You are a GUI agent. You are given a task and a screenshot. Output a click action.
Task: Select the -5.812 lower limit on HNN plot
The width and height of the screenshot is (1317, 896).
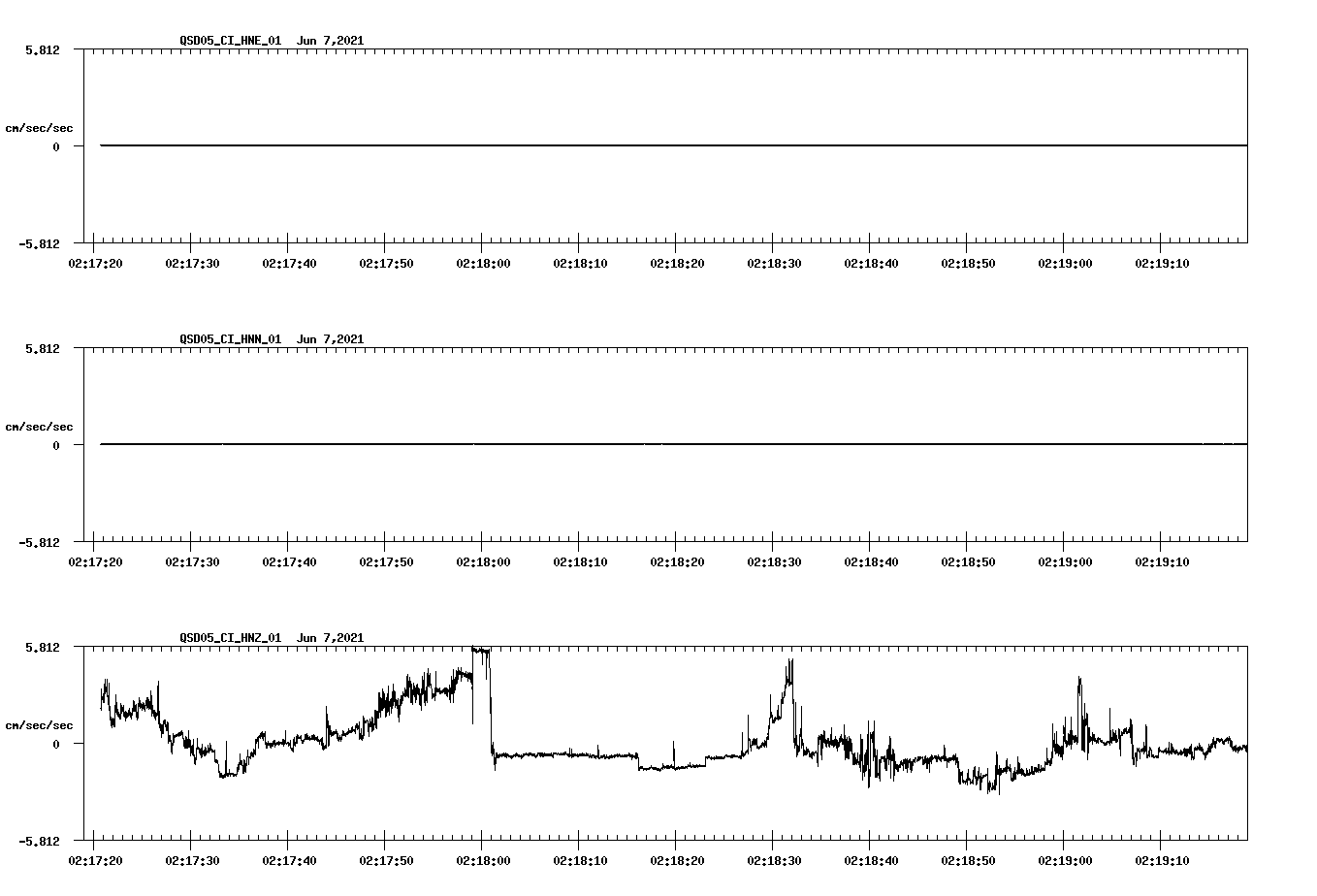(x=39, y=542)
